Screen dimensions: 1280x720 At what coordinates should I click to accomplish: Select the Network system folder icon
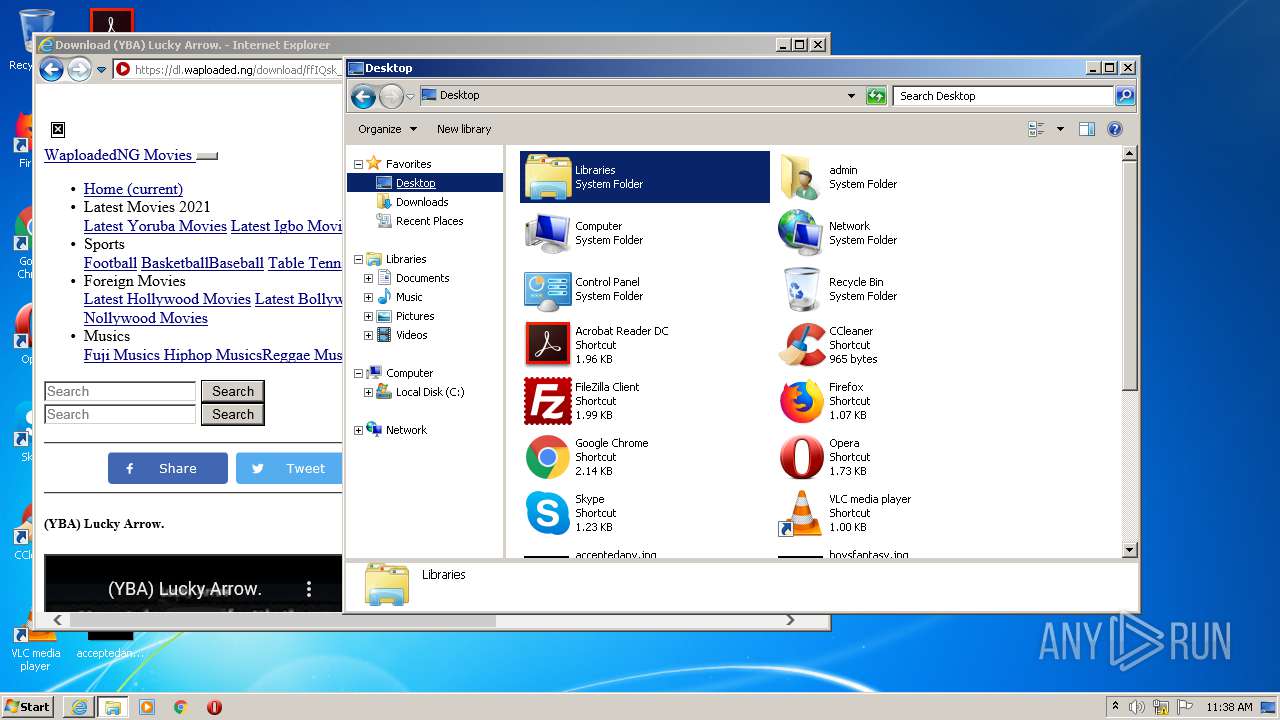[801, 233]
